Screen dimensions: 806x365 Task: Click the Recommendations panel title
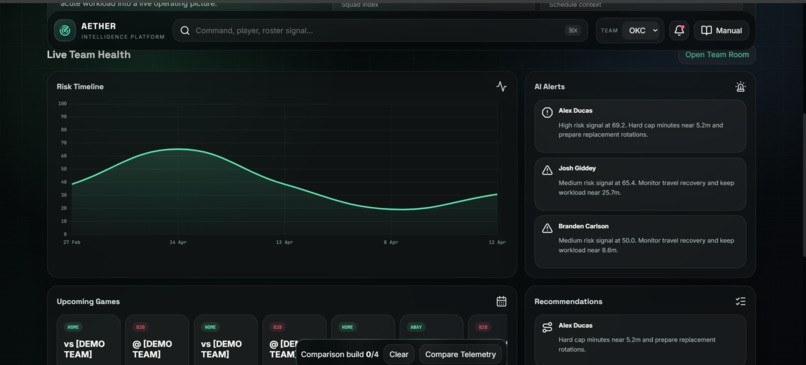point(568,301)
